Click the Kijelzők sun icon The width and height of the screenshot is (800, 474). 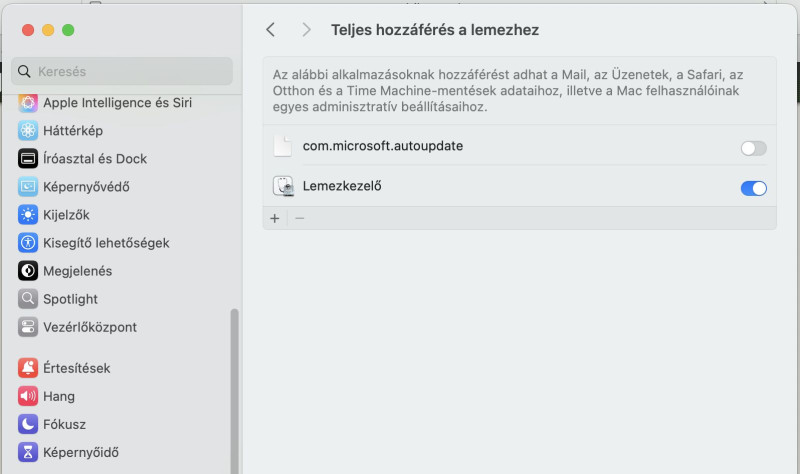[28, 215]
